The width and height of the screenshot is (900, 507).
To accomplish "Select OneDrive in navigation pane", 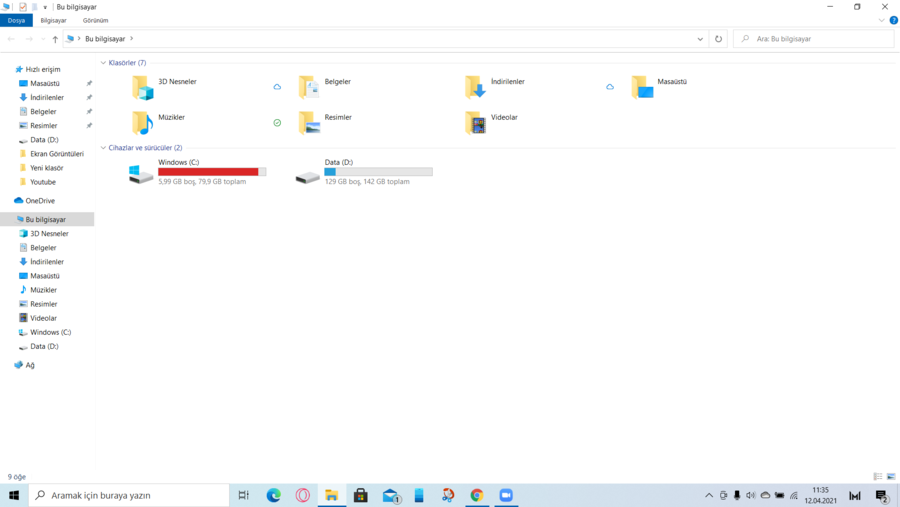I will [40, 200].
